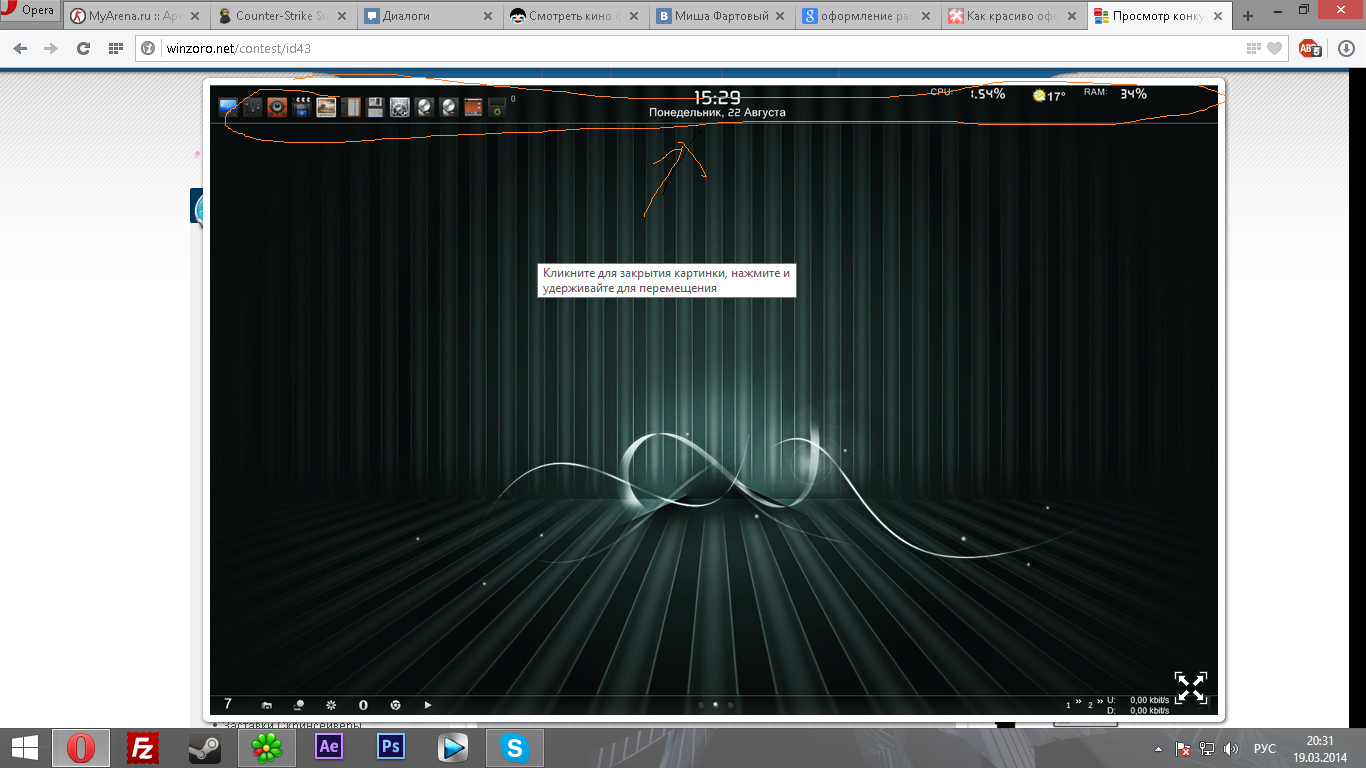Launch Steam from the taskbar
This screenshot has width=1366, height=768.
205,747
